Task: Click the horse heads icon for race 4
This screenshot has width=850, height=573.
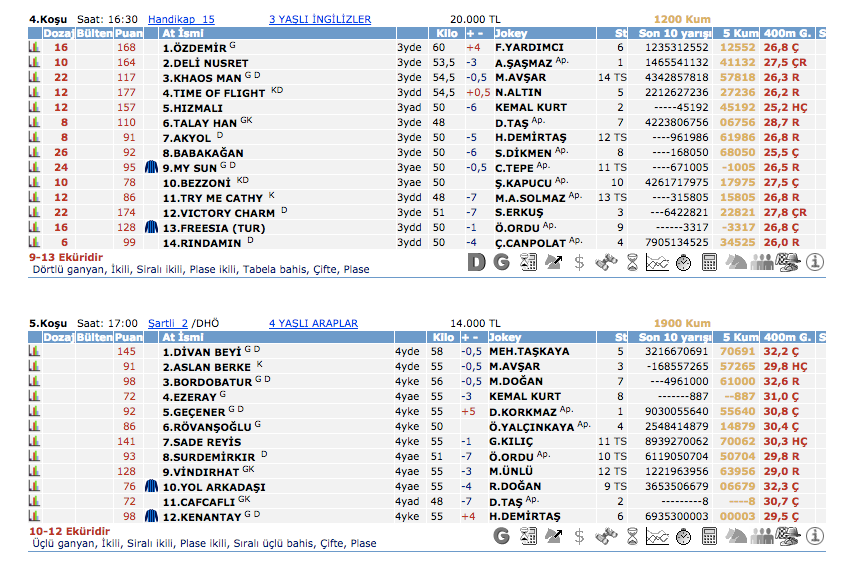Action: pos(737,262)
